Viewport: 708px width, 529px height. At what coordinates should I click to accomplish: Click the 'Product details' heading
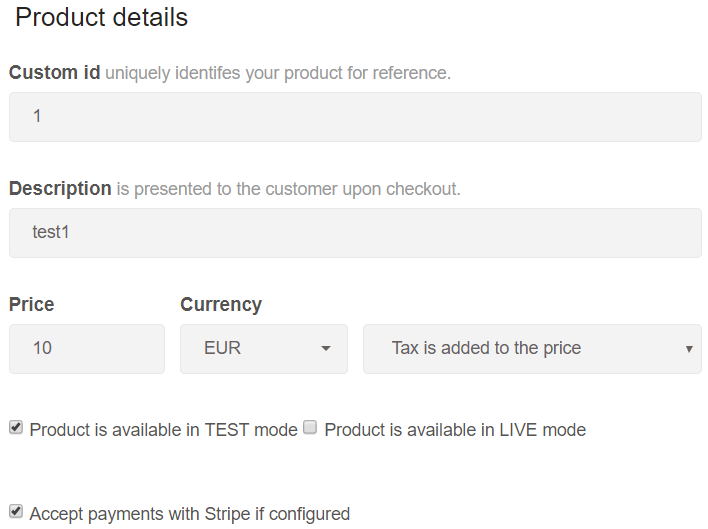click(101, 18)
